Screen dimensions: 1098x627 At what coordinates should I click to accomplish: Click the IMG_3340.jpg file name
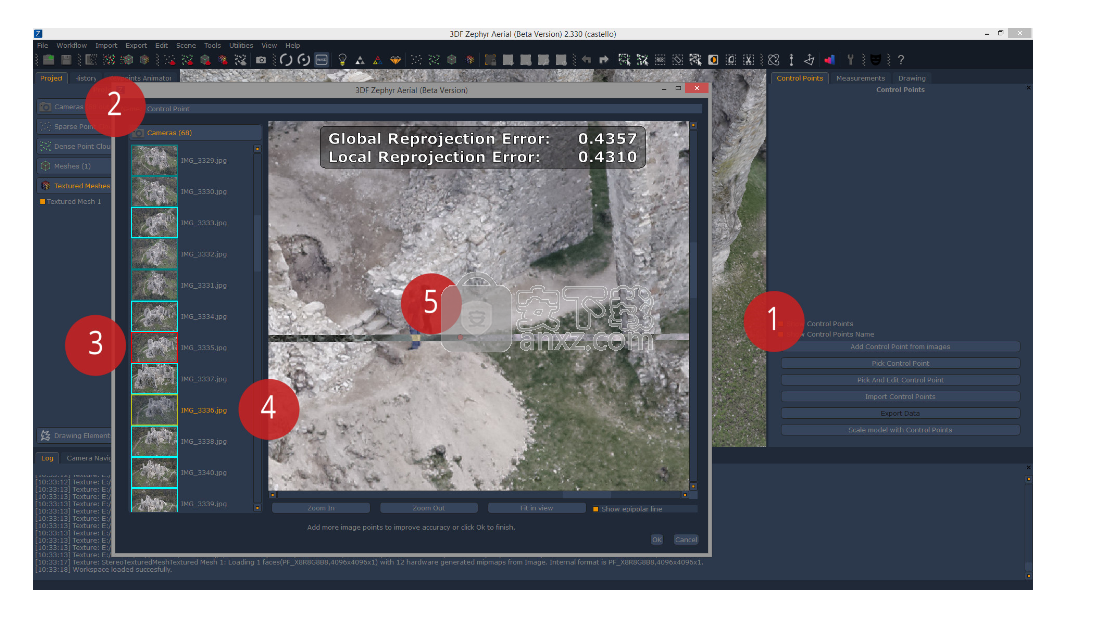[x=204, y=473]
